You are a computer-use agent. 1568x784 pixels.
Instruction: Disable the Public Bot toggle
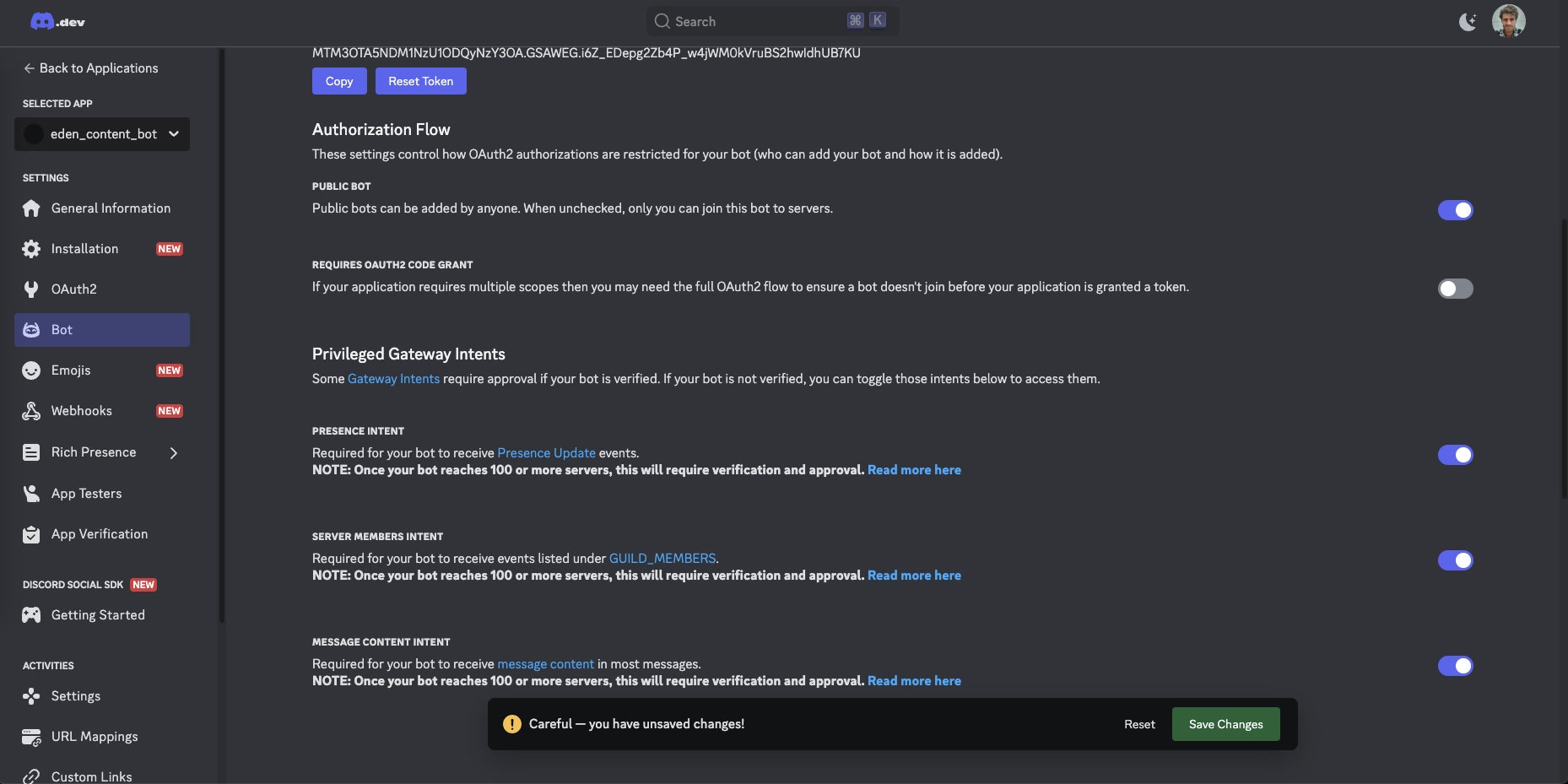[x=1455, y=210]
